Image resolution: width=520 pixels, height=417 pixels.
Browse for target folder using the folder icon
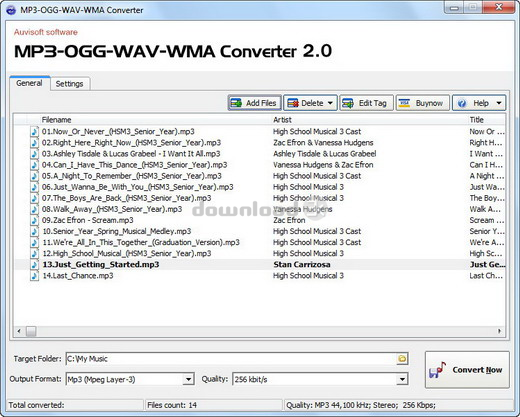[x=402, y=359]
